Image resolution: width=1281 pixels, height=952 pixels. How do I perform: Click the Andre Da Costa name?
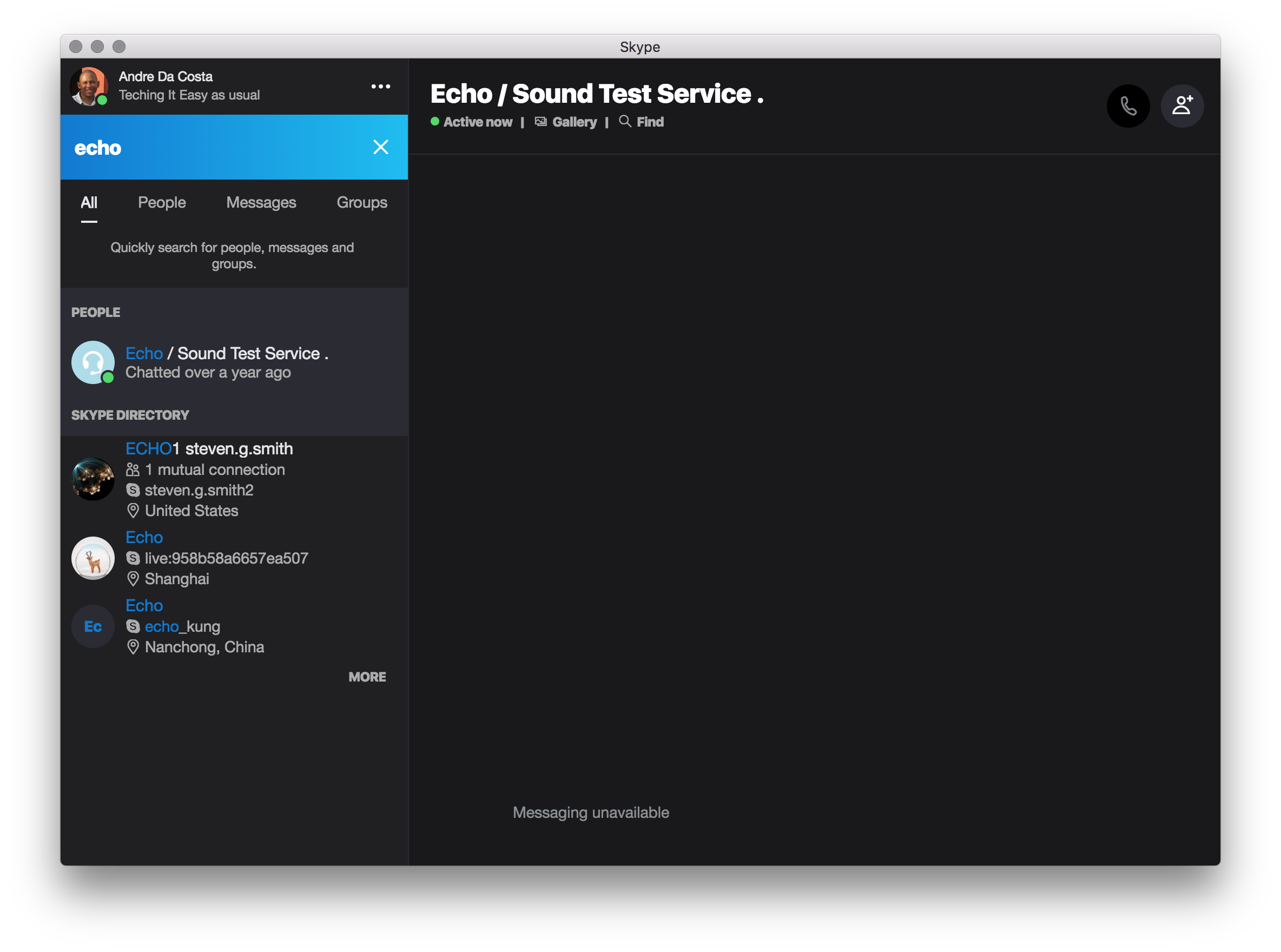click(166, 77)
